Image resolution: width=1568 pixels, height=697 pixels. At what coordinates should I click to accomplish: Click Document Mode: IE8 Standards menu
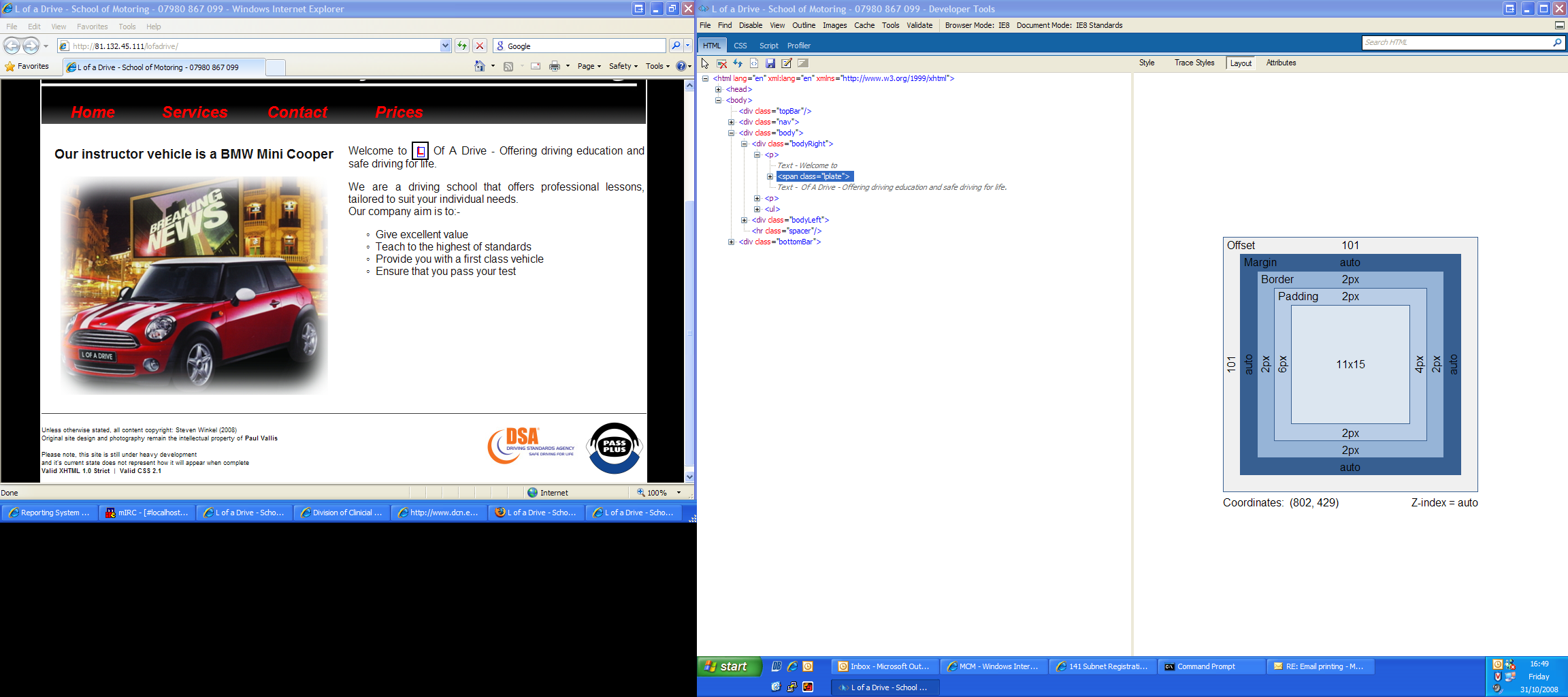(x=1070, y=25)
